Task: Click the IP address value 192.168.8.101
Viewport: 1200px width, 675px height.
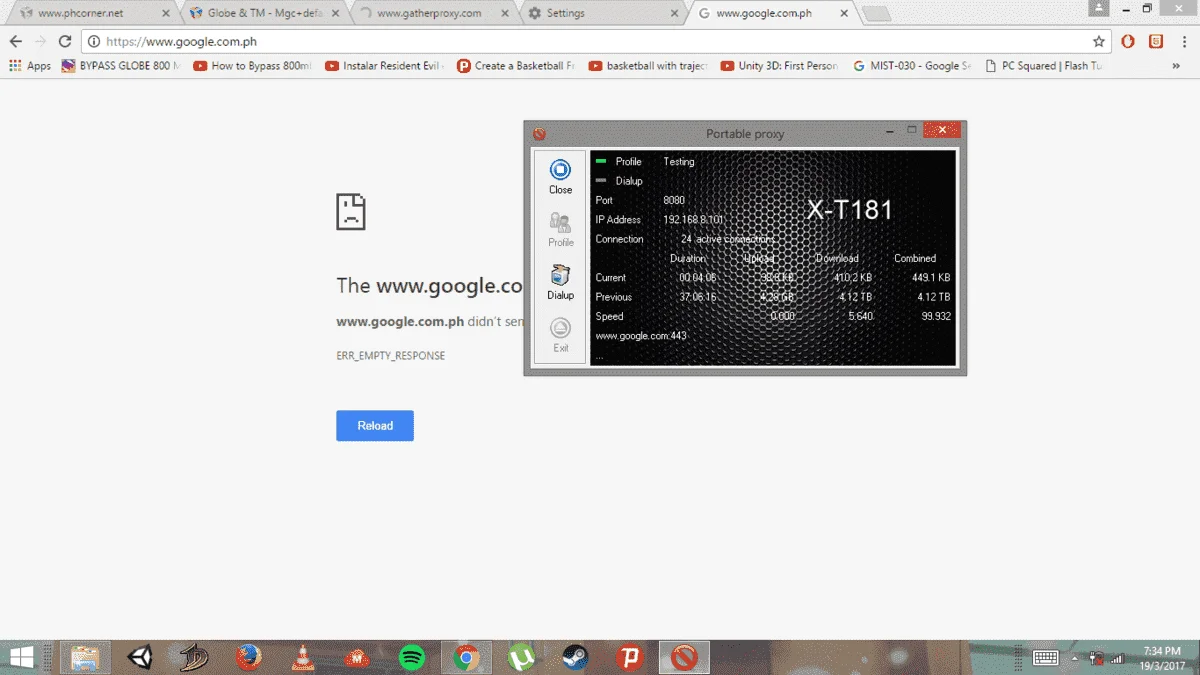Action: coord(694,220)
